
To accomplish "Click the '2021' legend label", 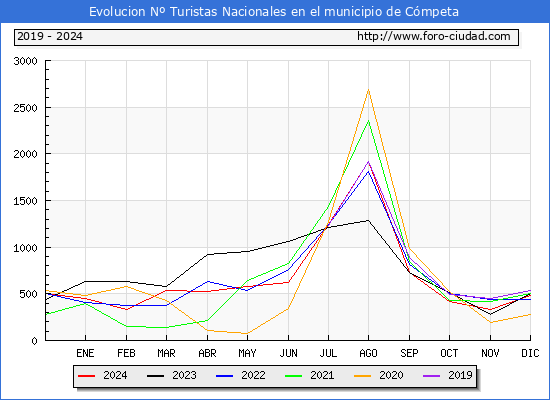I will (322, 375).
